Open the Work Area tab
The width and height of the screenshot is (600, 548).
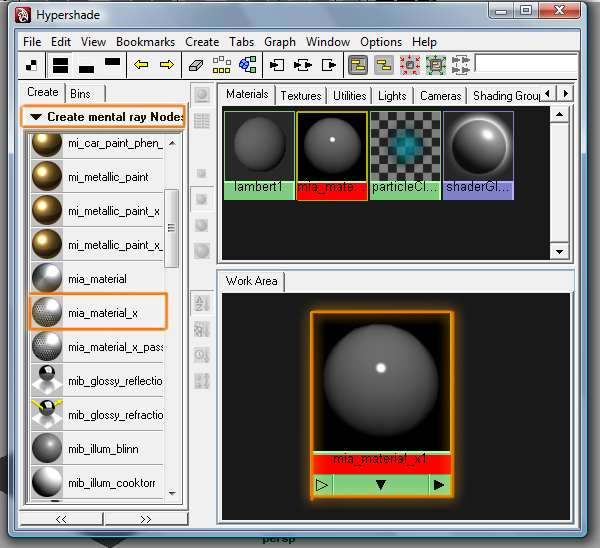click(251, 281)
